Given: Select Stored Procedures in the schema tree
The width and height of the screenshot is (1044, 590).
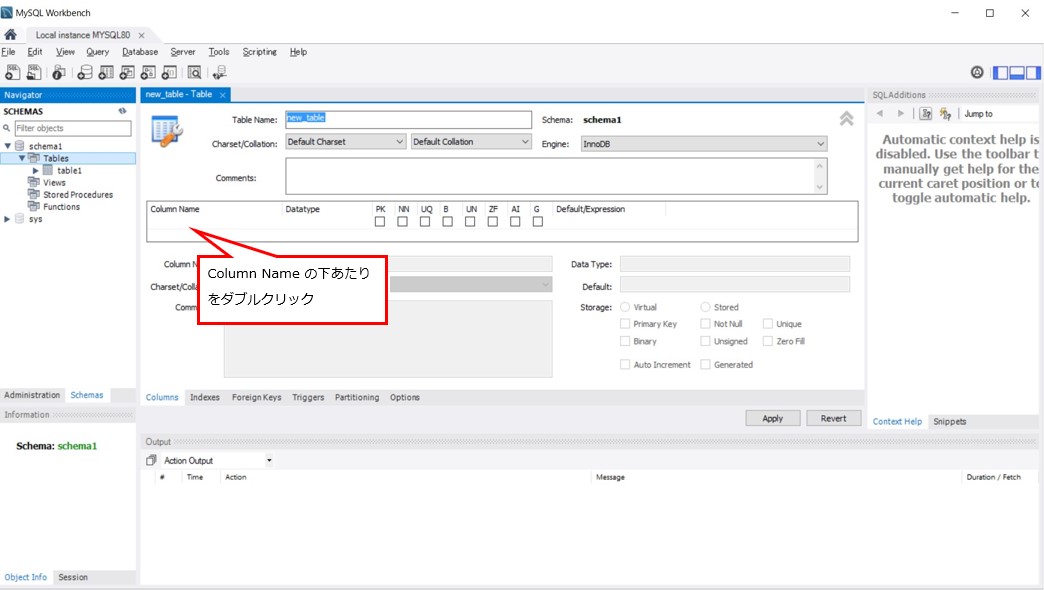Looking at the screenshot, I should coord(78,194).
